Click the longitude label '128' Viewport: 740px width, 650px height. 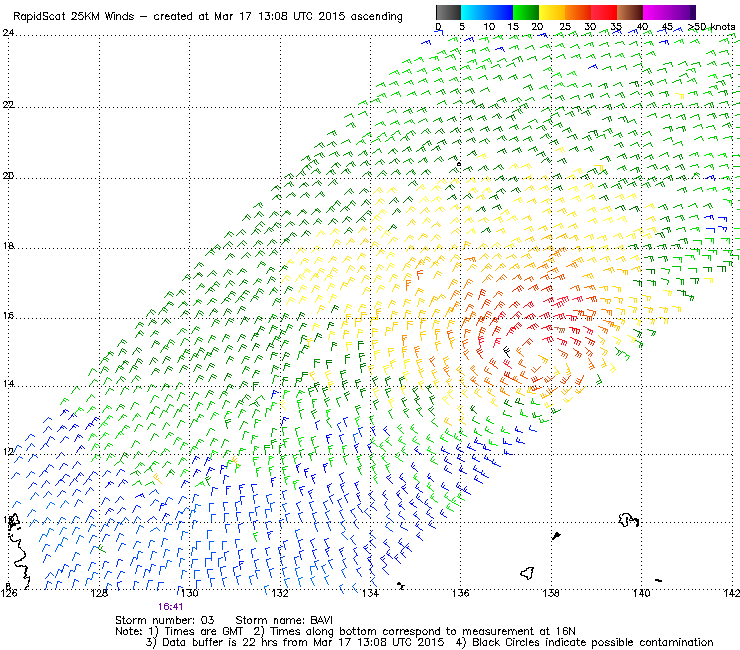[100, 593]
